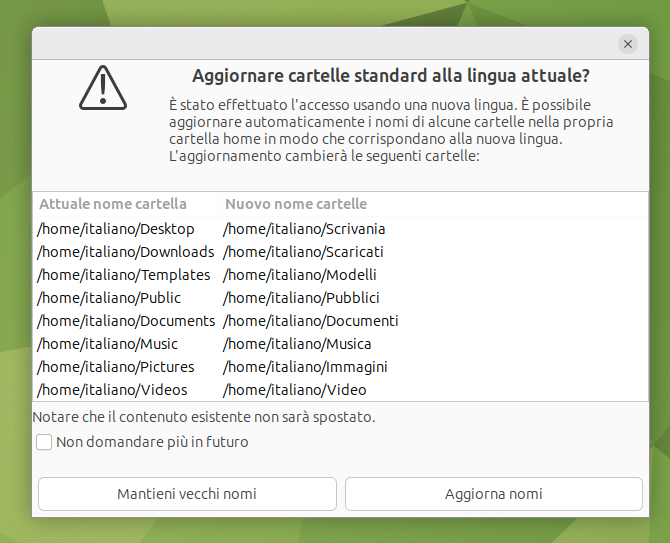Click "Aggiorna nomi" button
The height and width of the screenshot is (543, 670).
pyautogui.click(x=494, y=494)
